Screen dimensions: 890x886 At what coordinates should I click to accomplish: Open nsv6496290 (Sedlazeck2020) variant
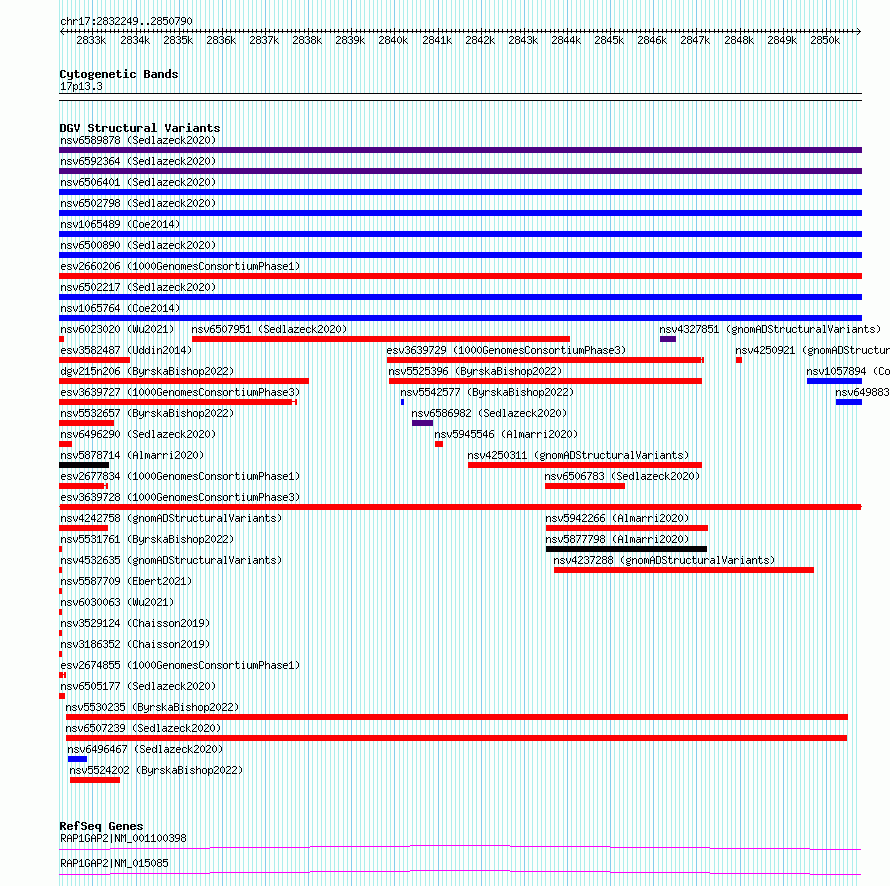click(138, 434)
